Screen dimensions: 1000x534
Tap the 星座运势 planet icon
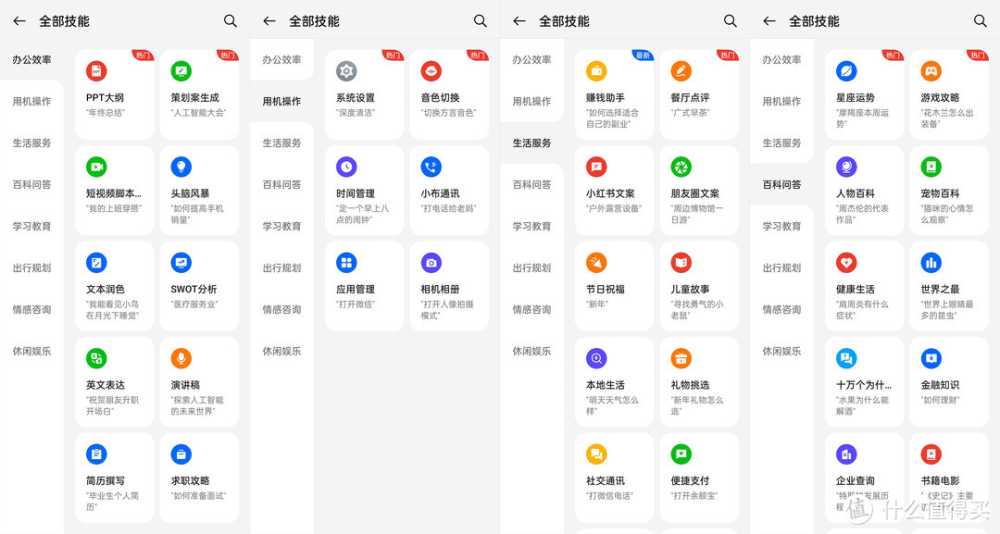(846, 71)
